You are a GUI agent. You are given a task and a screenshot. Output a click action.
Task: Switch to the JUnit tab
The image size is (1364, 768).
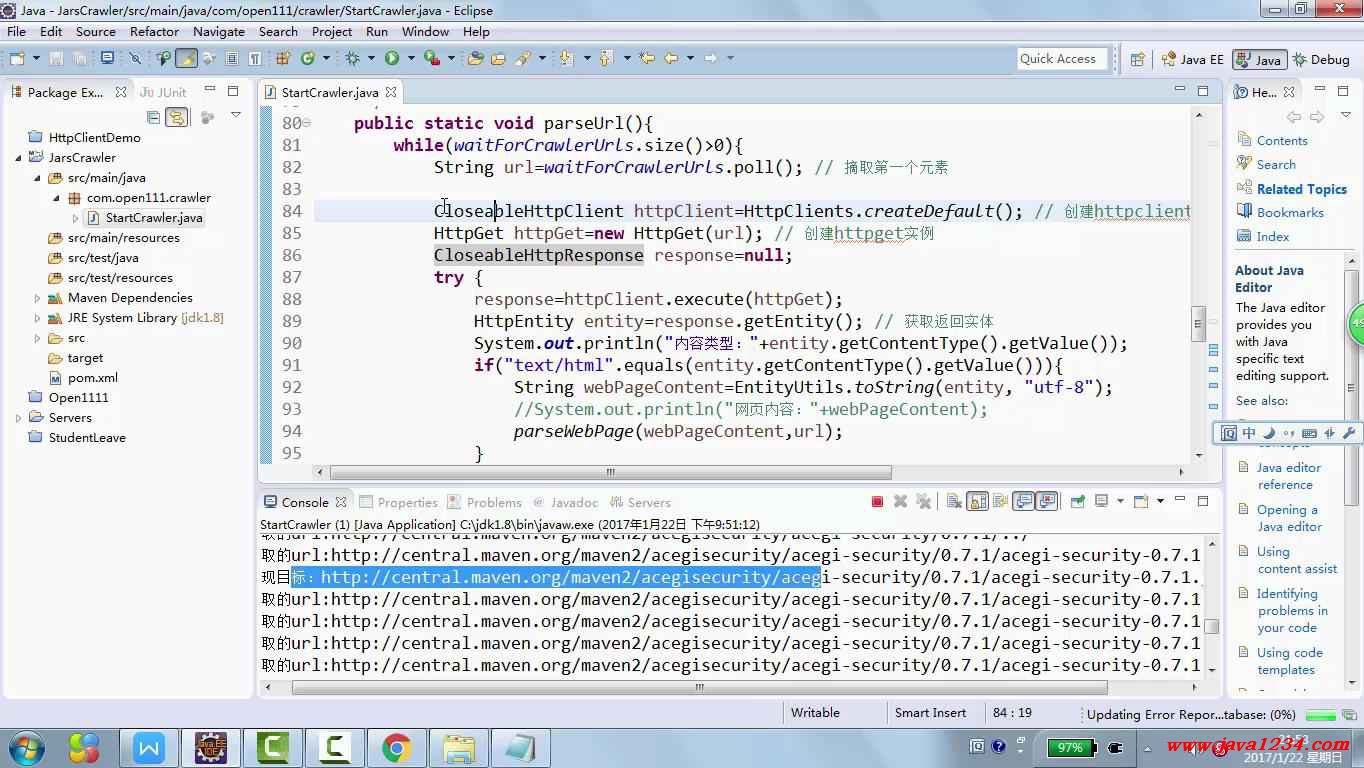coord(163,92)
